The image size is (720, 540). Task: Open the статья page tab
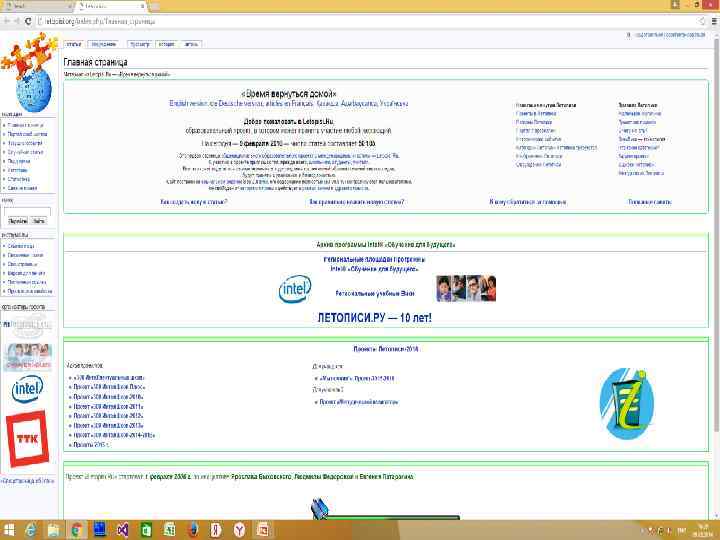coord(73,44)
